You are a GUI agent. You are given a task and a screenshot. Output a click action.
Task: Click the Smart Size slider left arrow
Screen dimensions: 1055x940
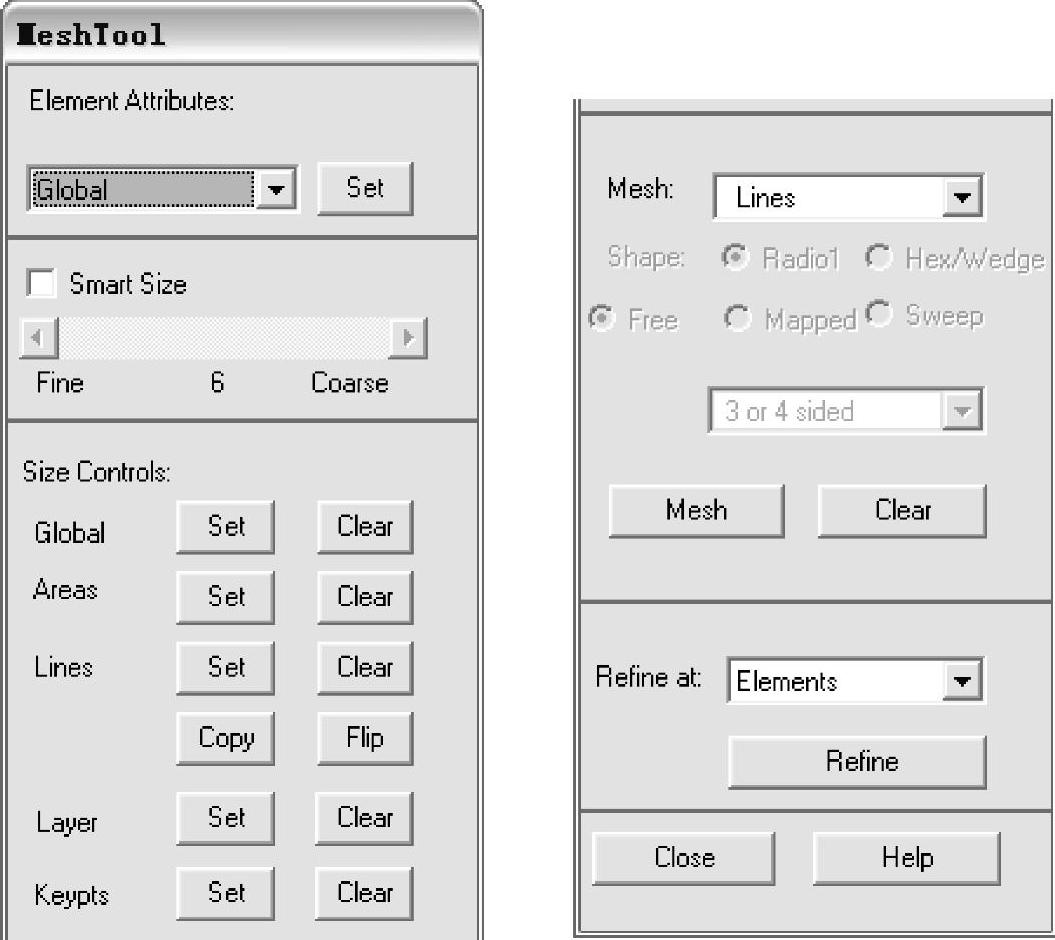(x=39, y=337)
